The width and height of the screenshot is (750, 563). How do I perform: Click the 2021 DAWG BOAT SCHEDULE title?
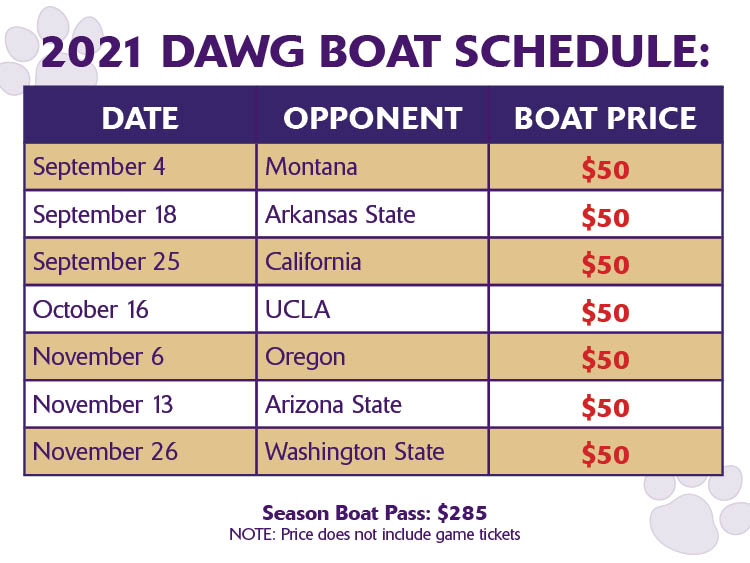[375, 51]
